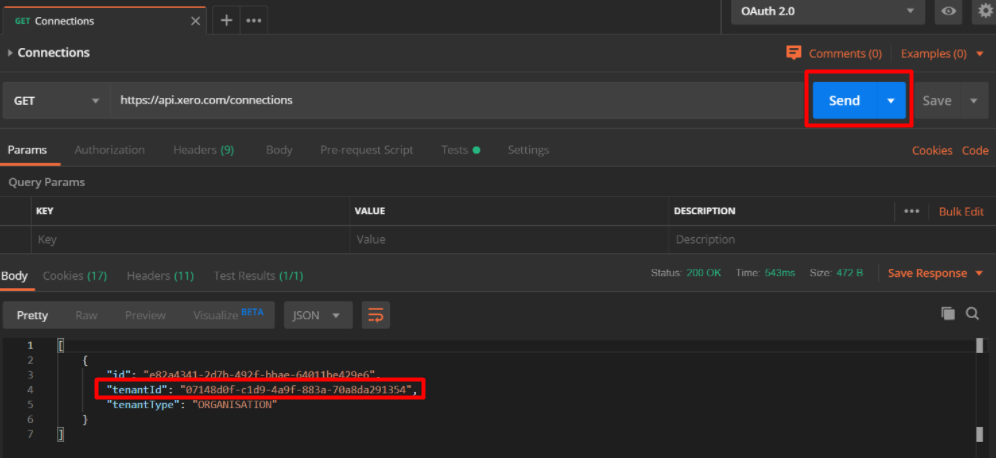This screenshot has height=458, width=996.
Task: Click the tenantId value in response
Action: (298, 389)
